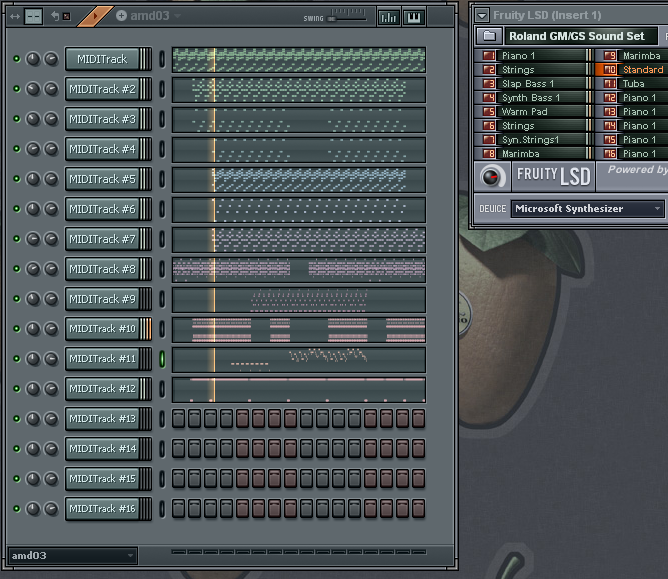
Task: Mute MIDITrack #6 with green LED
Action: click(17, 209)
